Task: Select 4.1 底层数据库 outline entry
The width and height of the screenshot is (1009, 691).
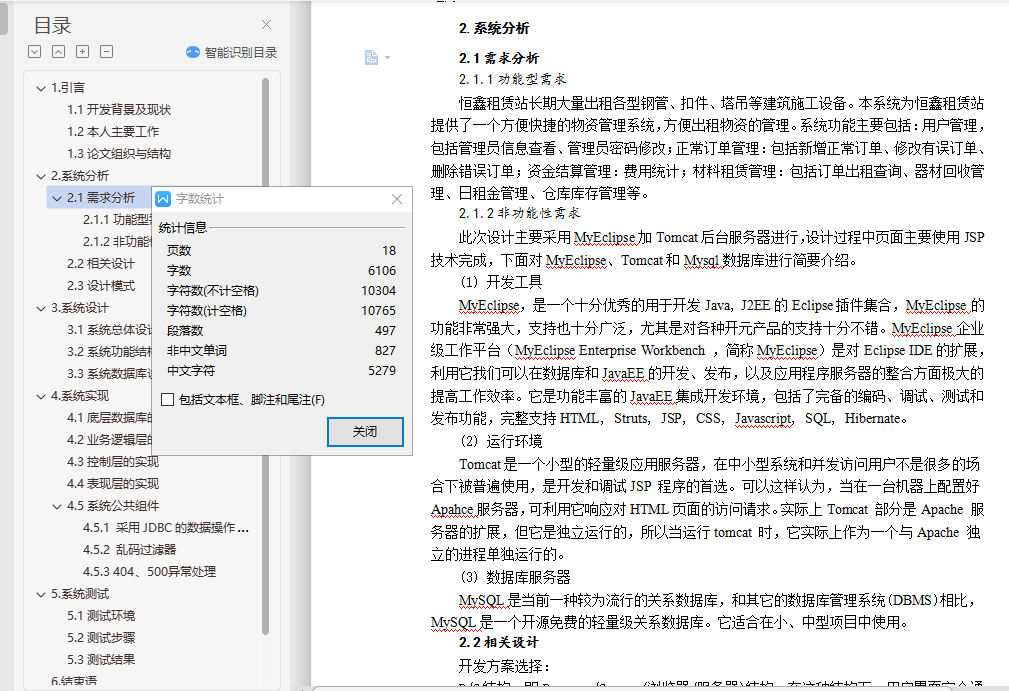Action: click(x=109, y=418)
